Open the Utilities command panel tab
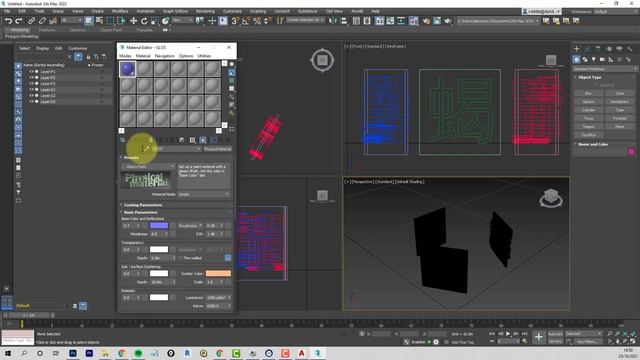Image resolution: width=640 pixels, height=360 pixels. pyautogui.click(x=630, y=49)
